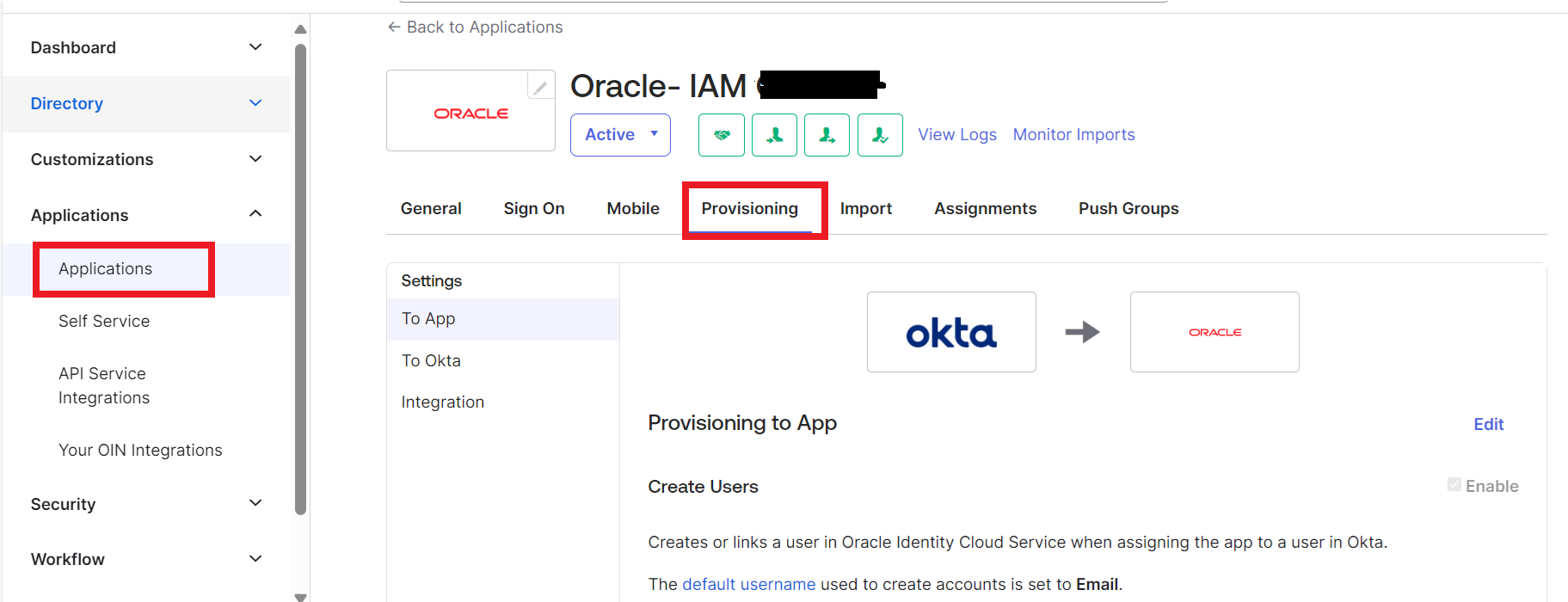Toggle the Create Users Enable checkbox

(1454, 485)
